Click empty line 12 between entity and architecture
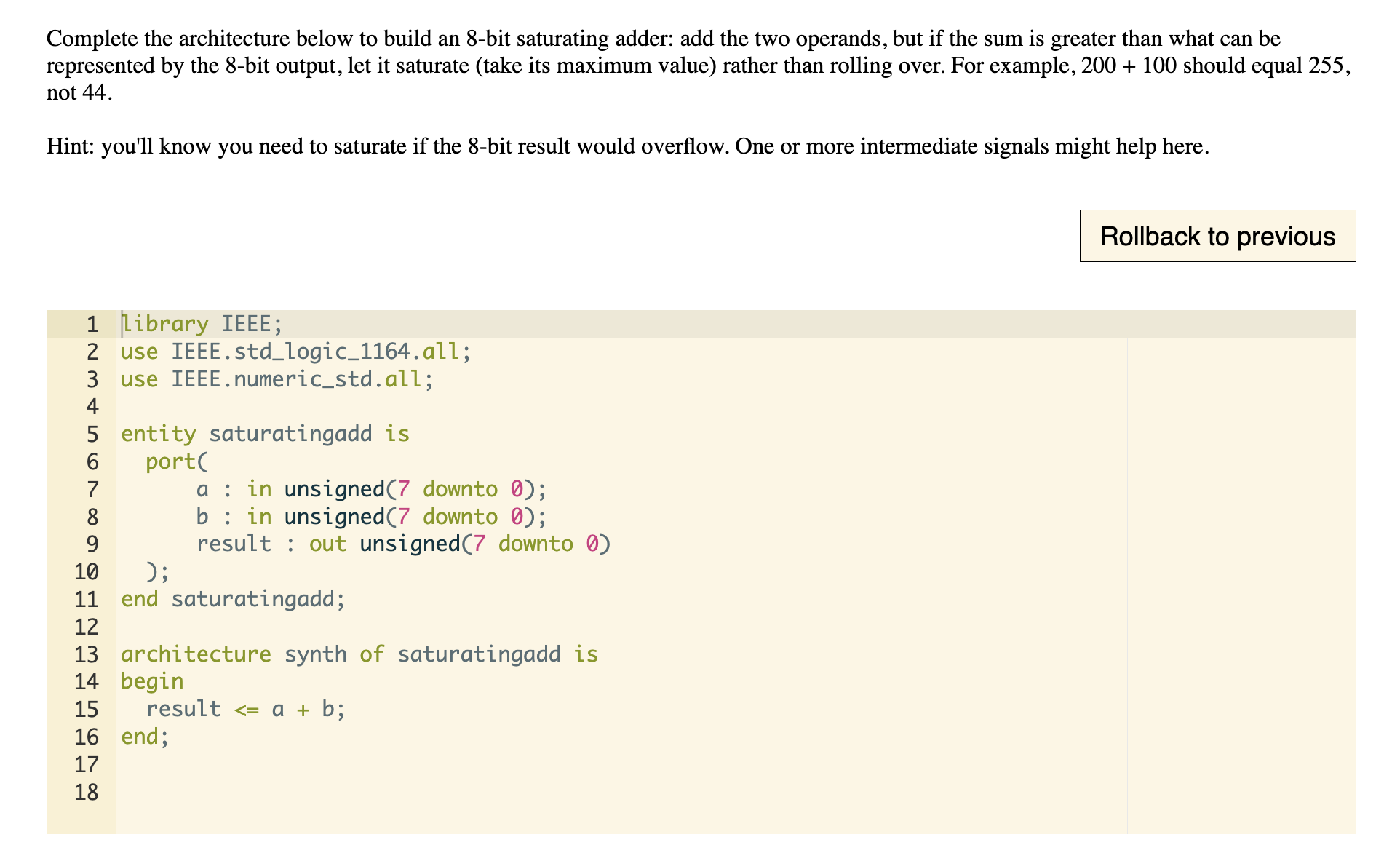The height and width of the screenshot is (853, 1400). pos(218,626)
